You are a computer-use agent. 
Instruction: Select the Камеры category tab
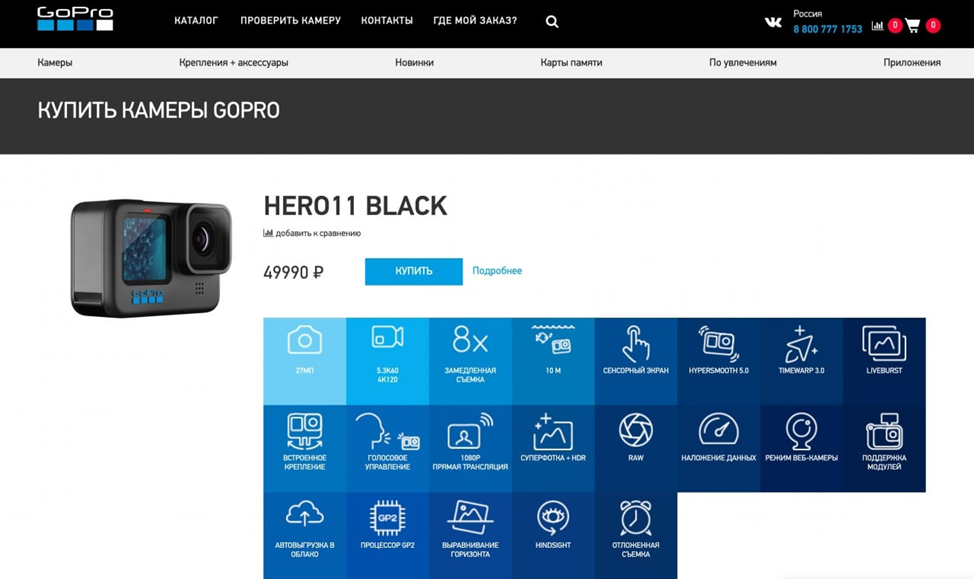(x=55, y=62)
